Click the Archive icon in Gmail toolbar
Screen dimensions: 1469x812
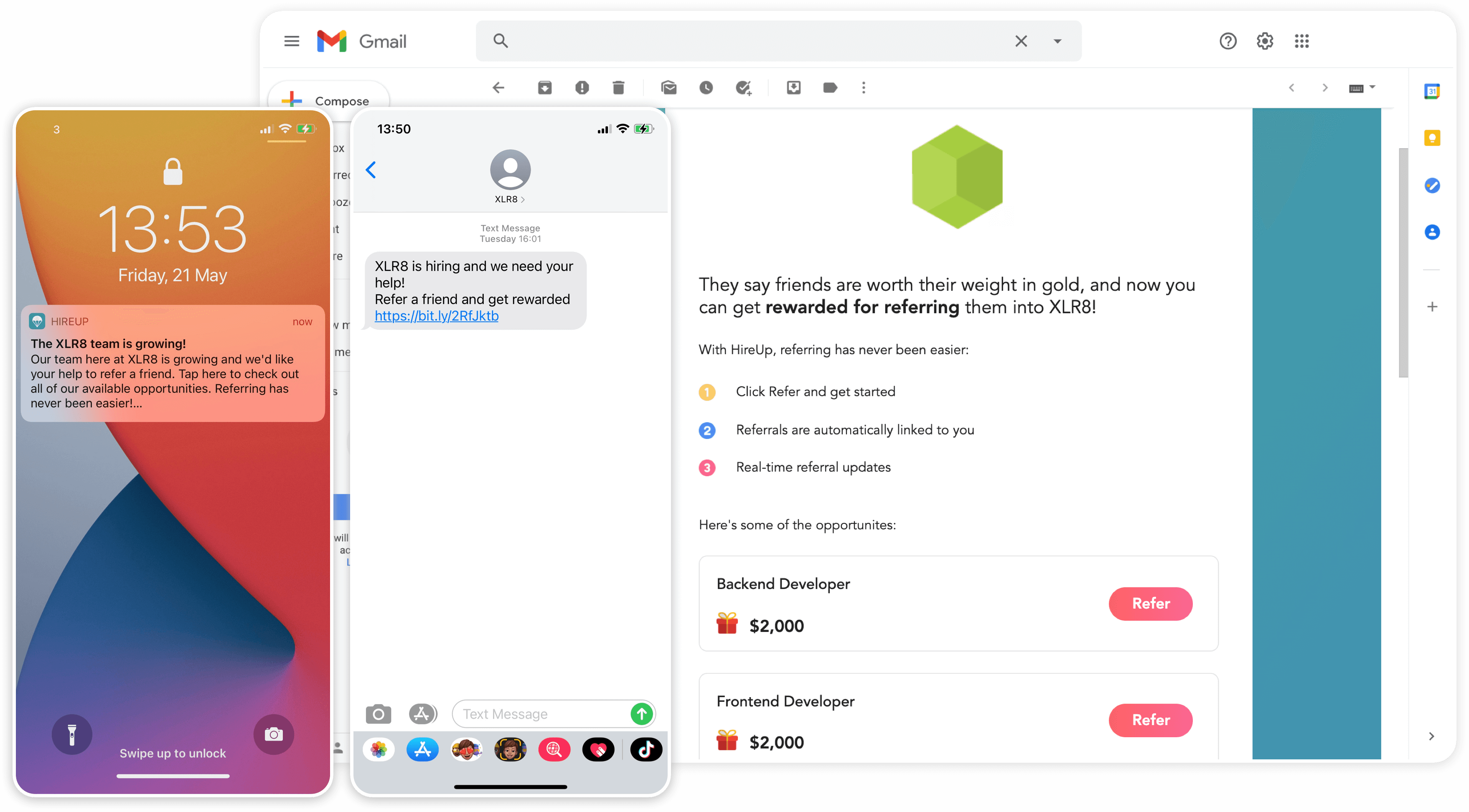pos(544,87)
